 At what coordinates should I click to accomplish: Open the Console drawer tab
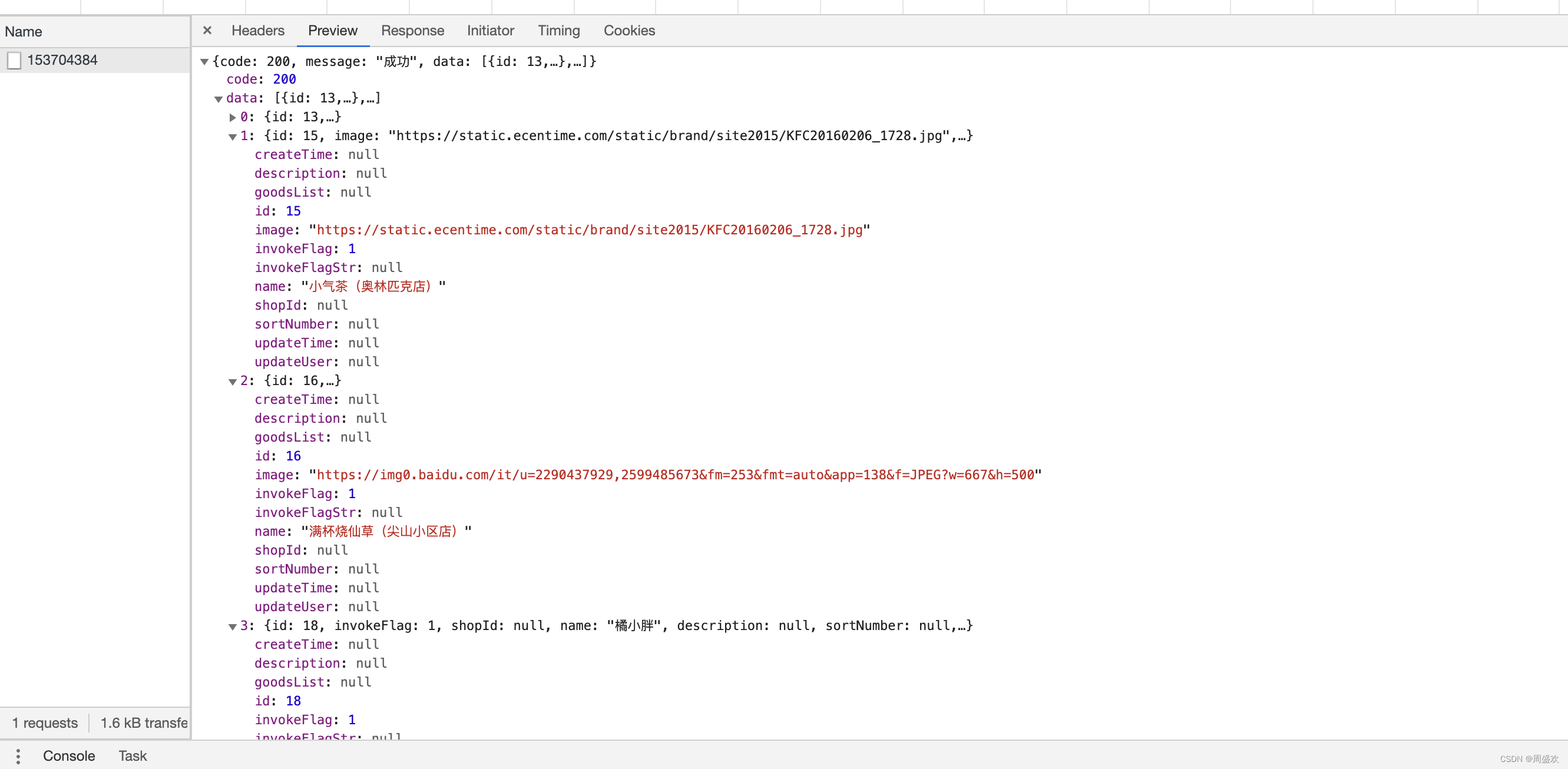tap(69, 755)
